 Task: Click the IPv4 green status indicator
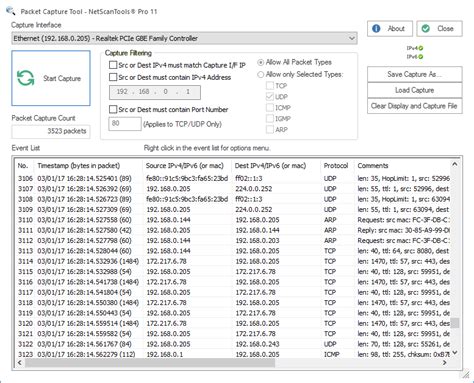(x=421, y=48)
